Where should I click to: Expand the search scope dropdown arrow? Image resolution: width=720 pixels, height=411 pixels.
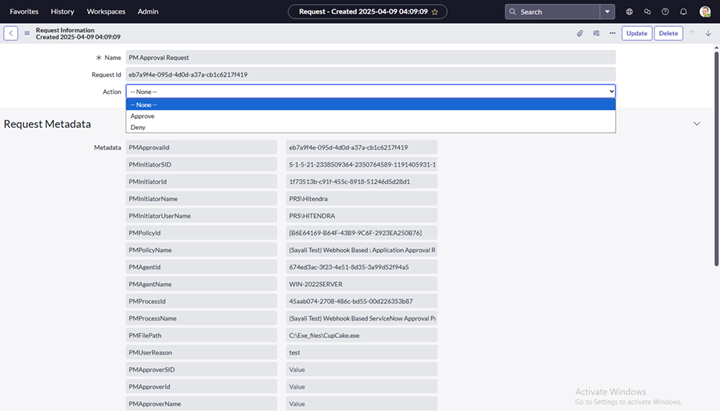tap(608, 11)
